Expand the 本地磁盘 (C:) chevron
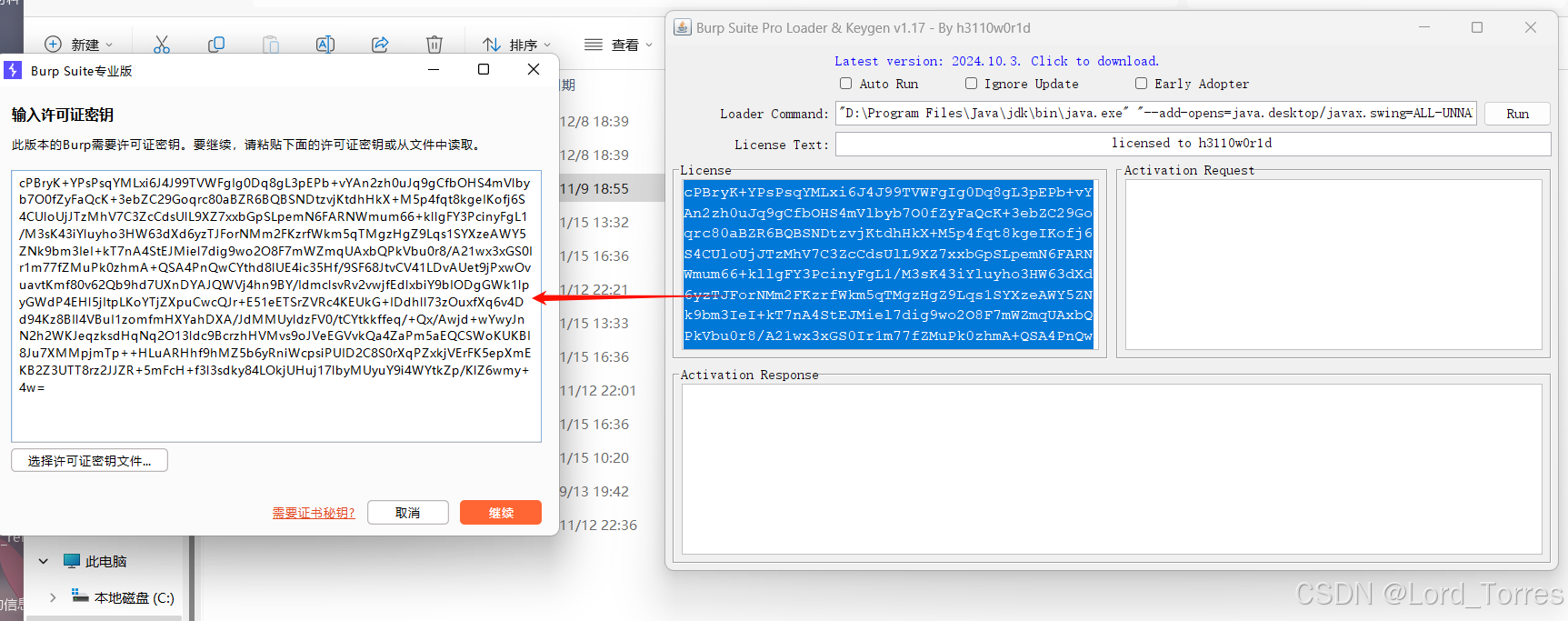This screenshot has width=1568, height=621. pyautogui.click(x=53, y=597)
